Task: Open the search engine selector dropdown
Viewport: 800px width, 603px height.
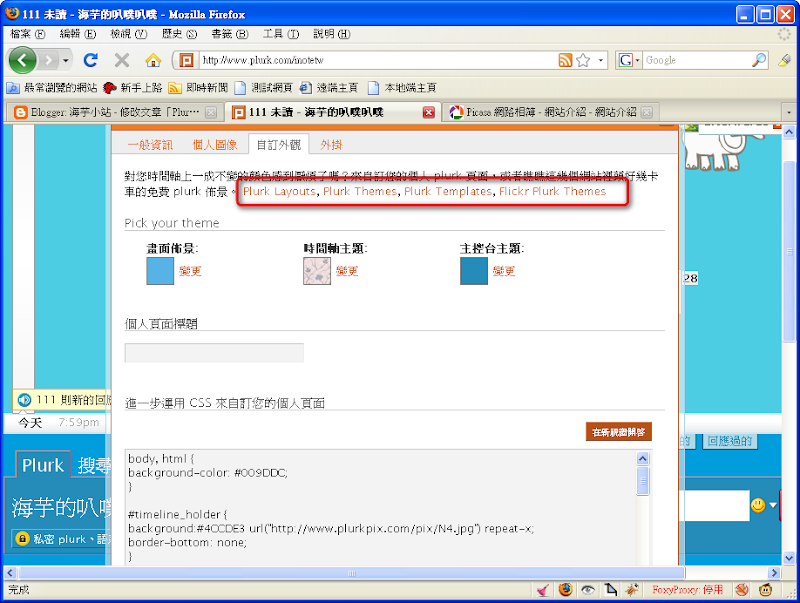Action: point(629,60)
